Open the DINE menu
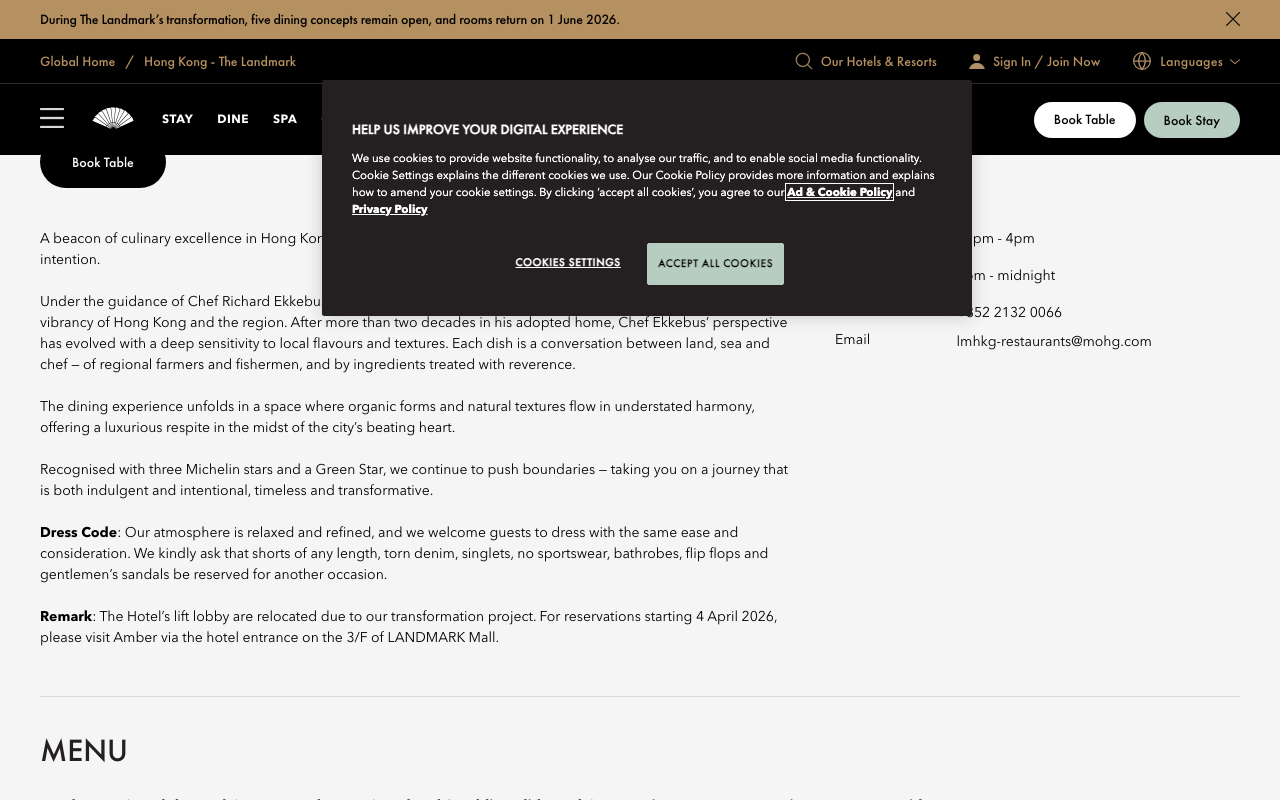 coord(233,119)
